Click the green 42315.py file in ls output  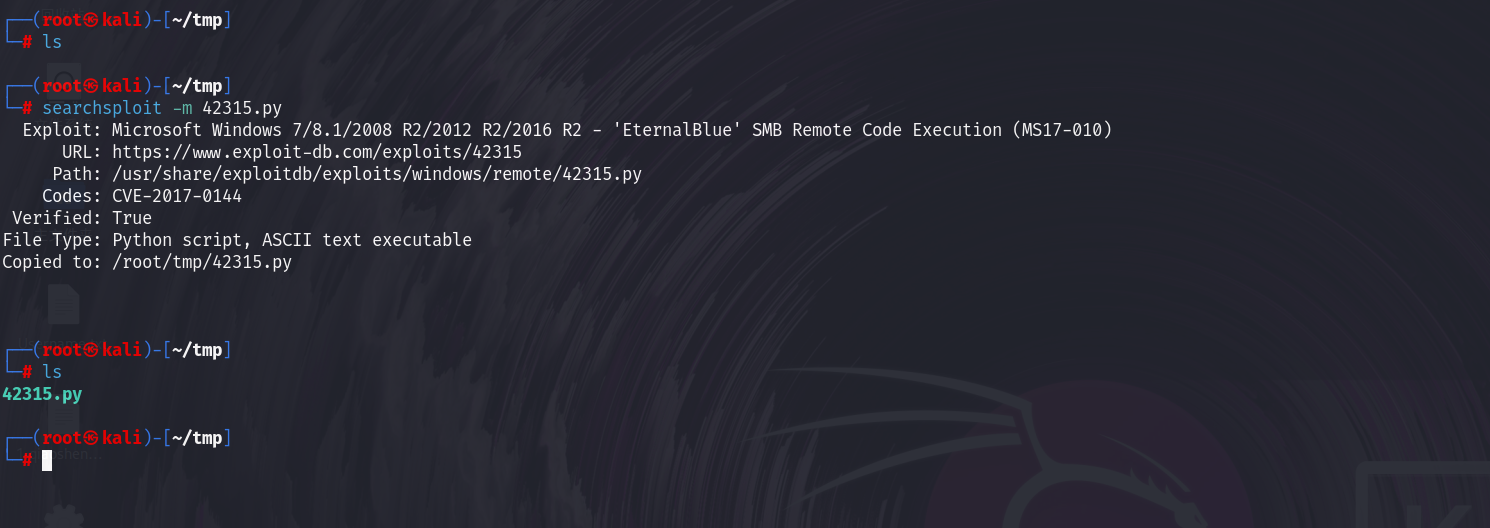42,394
